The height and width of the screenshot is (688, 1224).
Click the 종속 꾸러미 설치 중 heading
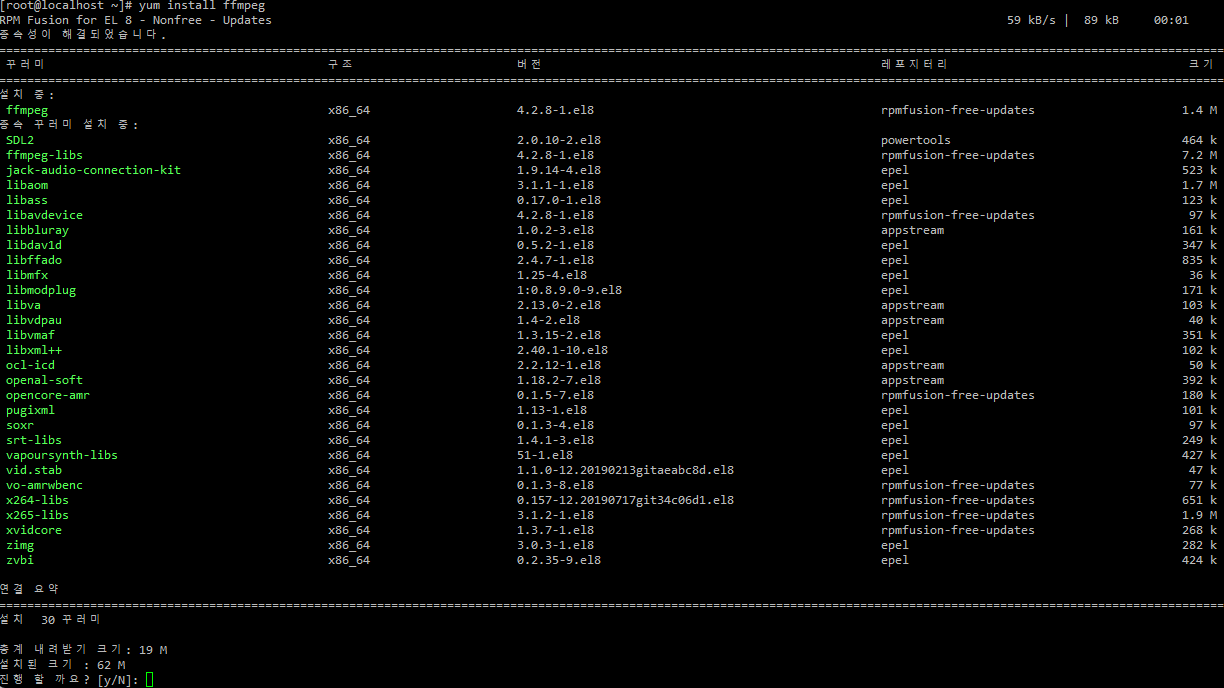(x=69, y=125)
